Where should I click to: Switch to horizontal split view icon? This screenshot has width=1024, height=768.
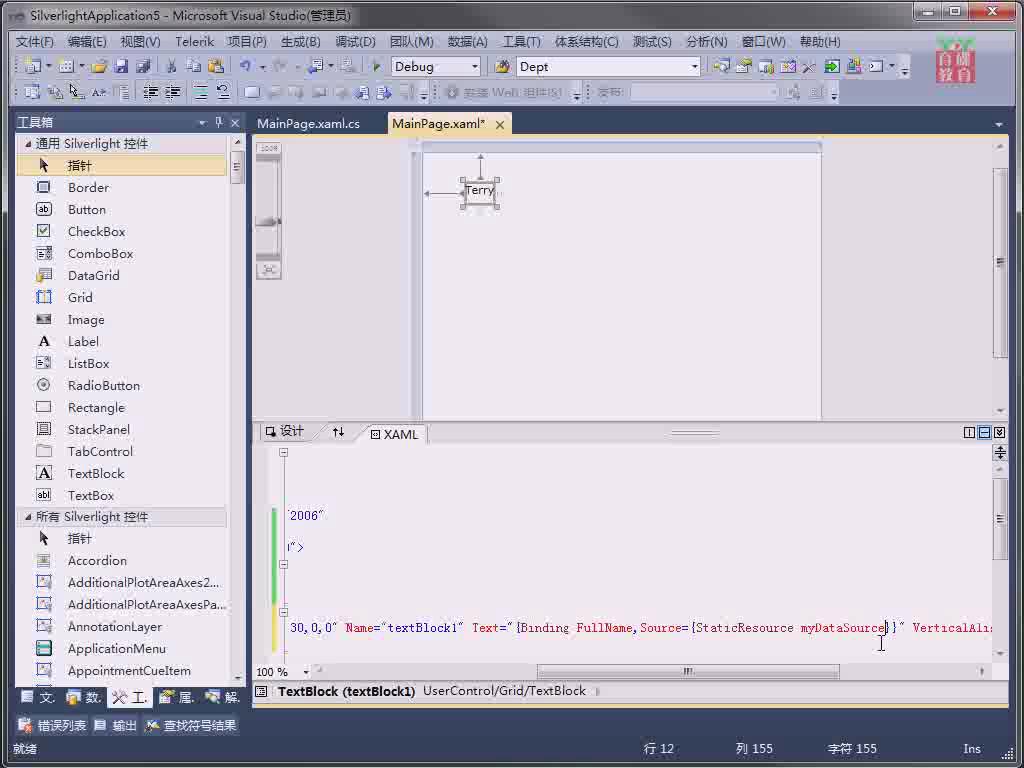[x=984, y=432]
